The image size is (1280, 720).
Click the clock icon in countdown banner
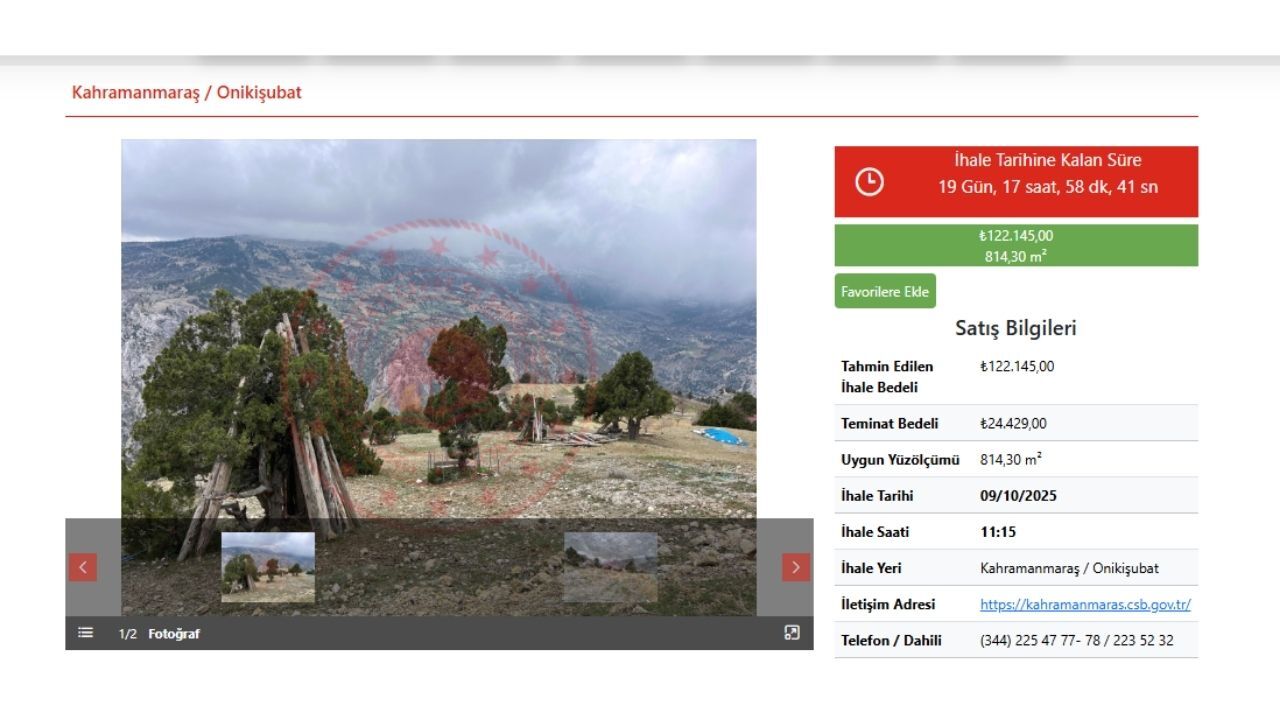(869, 181)
